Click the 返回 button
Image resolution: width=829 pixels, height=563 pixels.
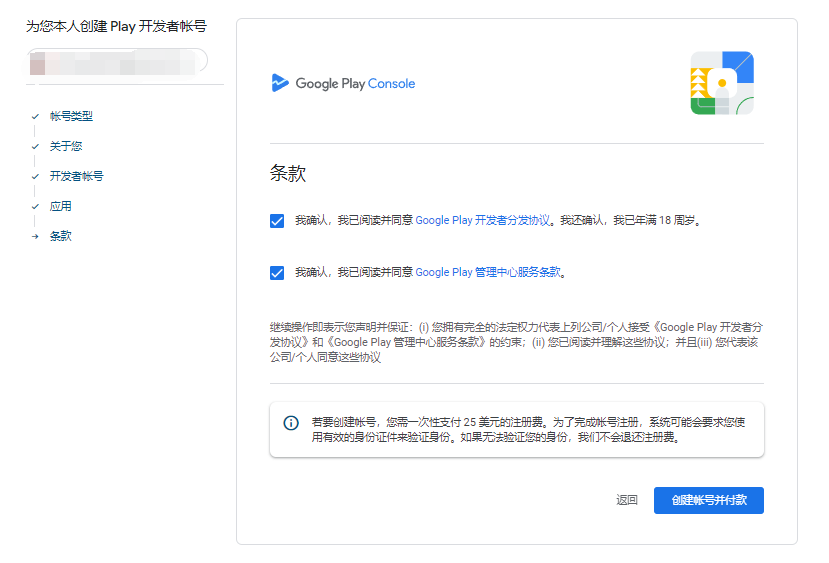click(627, 500)
